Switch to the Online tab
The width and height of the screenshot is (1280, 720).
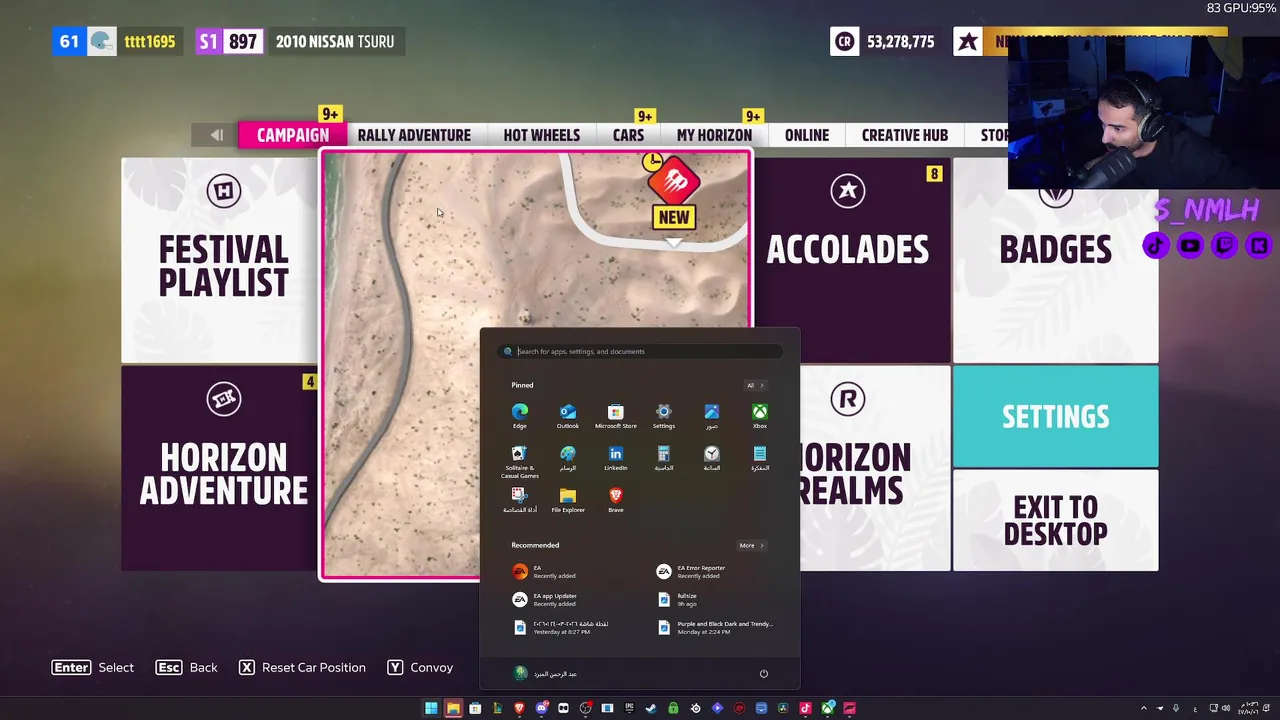tap(807, 135)
